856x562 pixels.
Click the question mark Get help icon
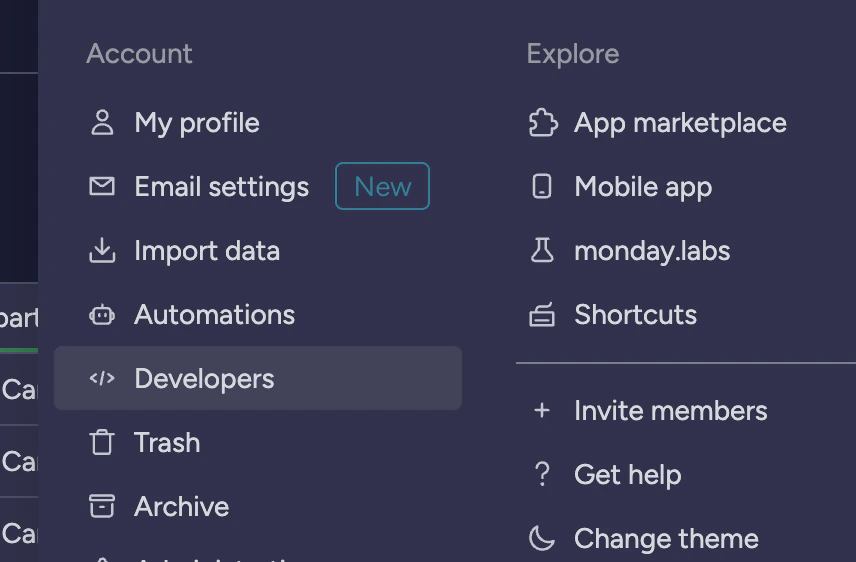pos(542,474)
